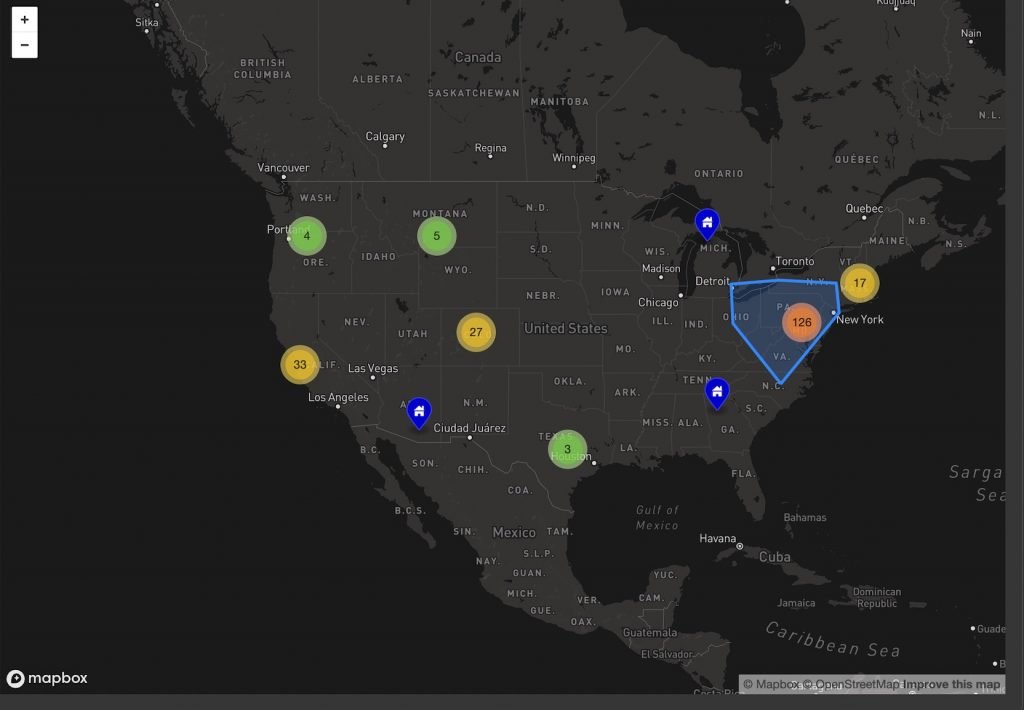Screen dimensions: 1024x710
Task: Select the Regina city label
Action: click(x=490, y=148)
